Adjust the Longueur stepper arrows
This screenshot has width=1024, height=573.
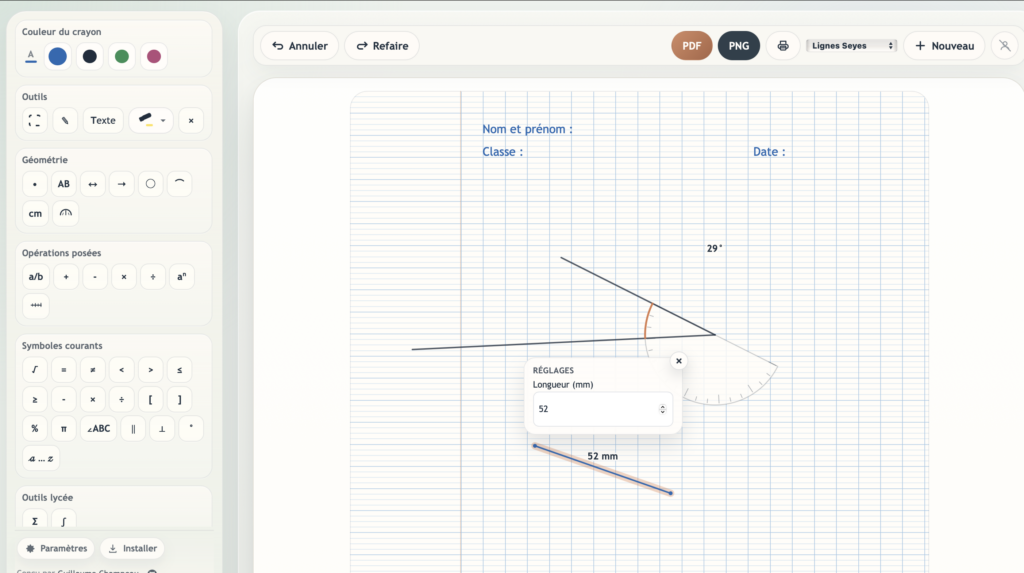click(662, 409)
